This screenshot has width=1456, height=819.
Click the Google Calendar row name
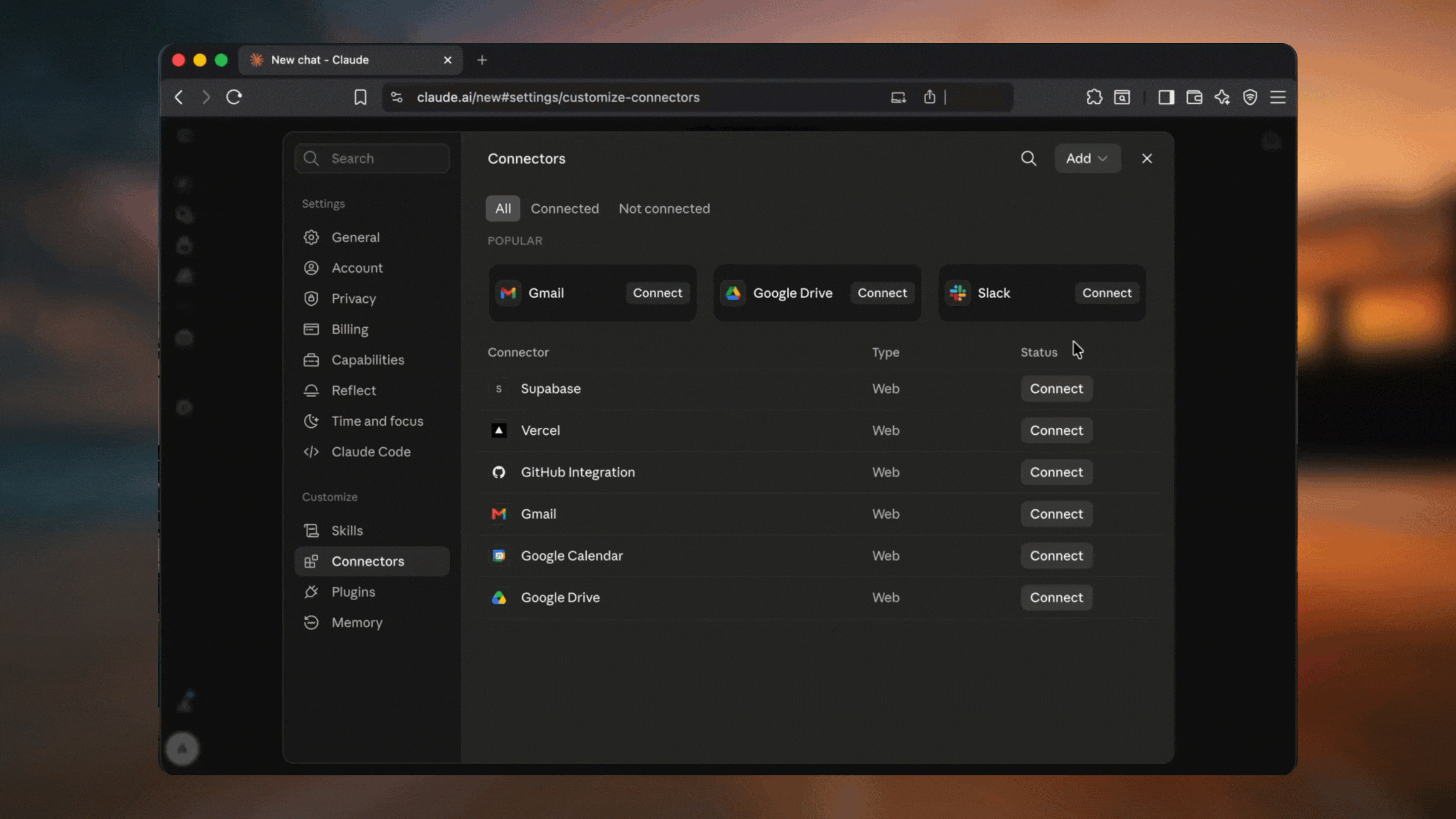[571, 556]
